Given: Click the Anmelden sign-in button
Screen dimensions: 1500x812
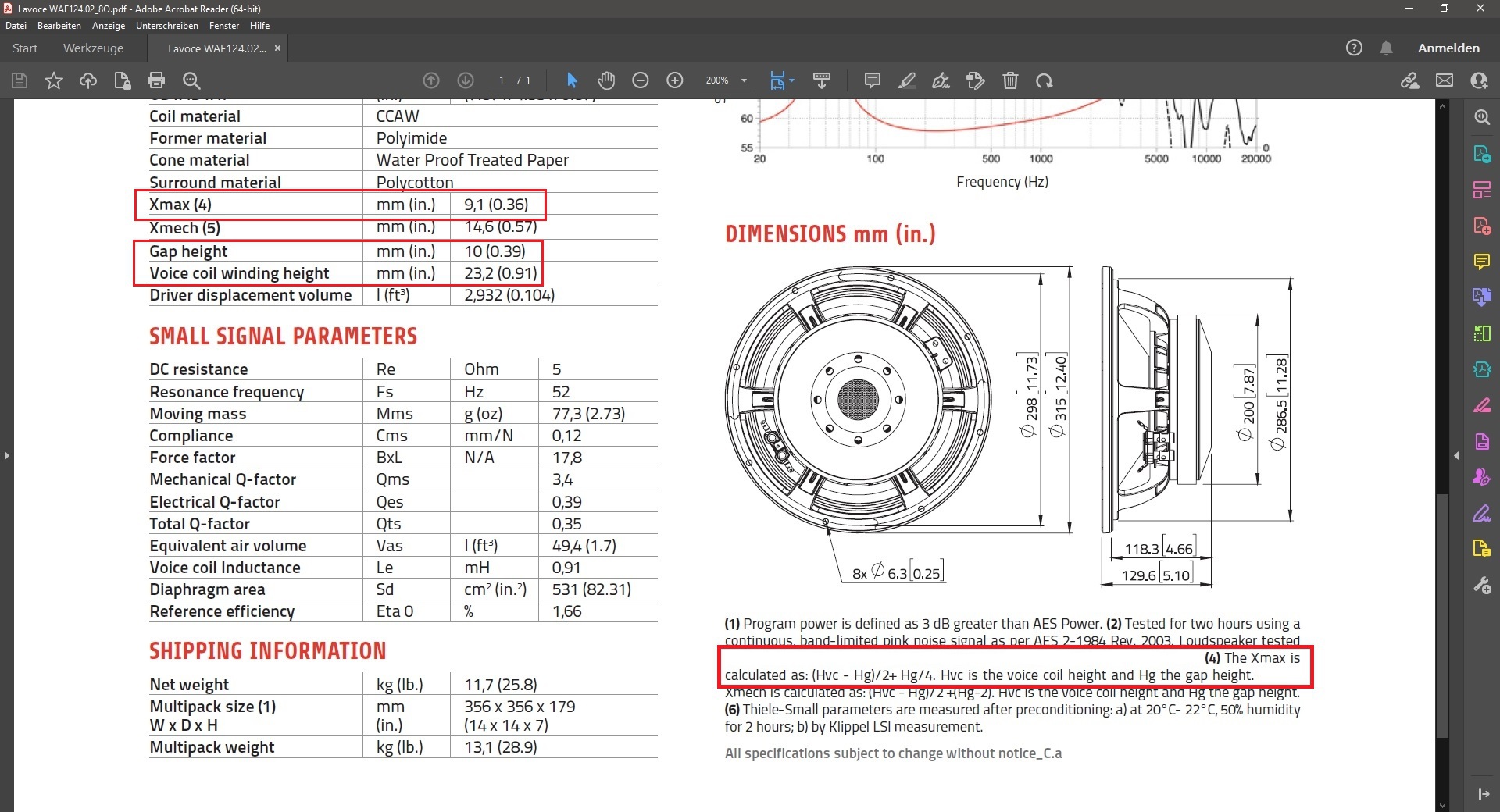Looking at the screenshot, I should (x=1448, y=48).
